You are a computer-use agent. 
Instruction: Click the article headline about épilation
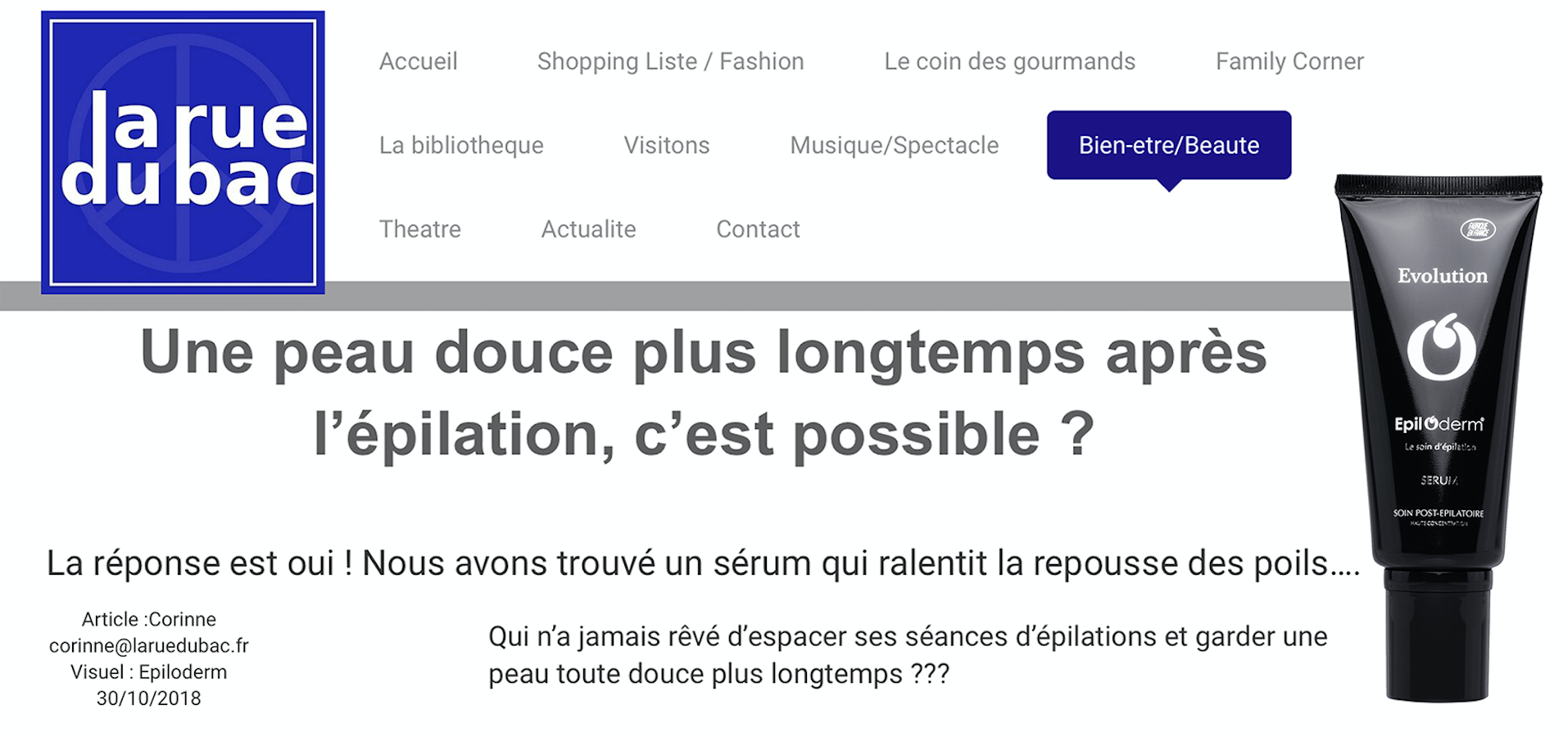[x=704, y=393]
